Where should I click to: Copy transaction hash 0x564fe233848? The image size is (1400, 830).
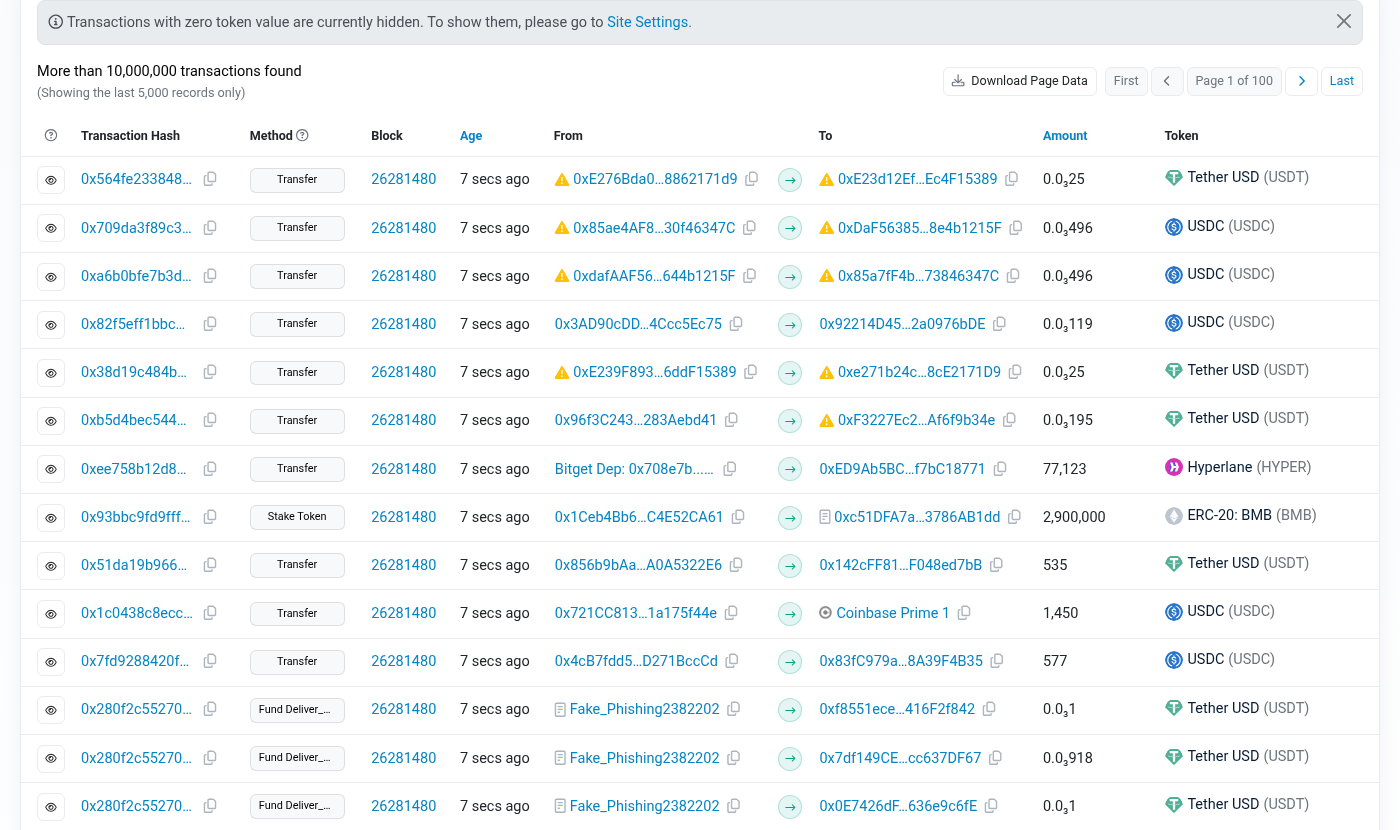coord(210,179)
